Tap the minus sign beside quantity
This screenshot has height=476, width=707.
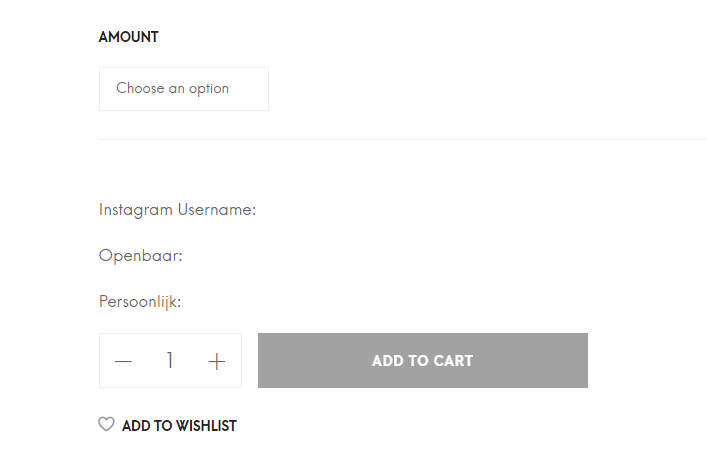tap(123, 361)
